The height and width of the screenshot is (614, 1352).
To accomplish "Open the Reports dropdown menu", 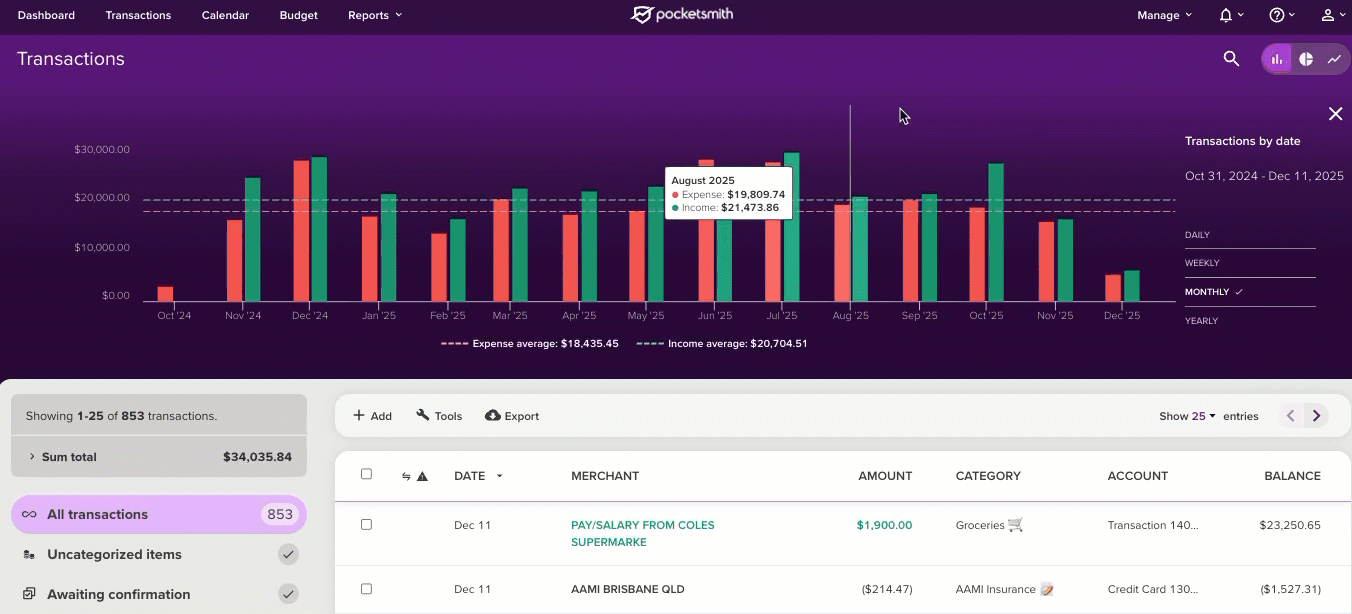I will [x=375, y=15].
